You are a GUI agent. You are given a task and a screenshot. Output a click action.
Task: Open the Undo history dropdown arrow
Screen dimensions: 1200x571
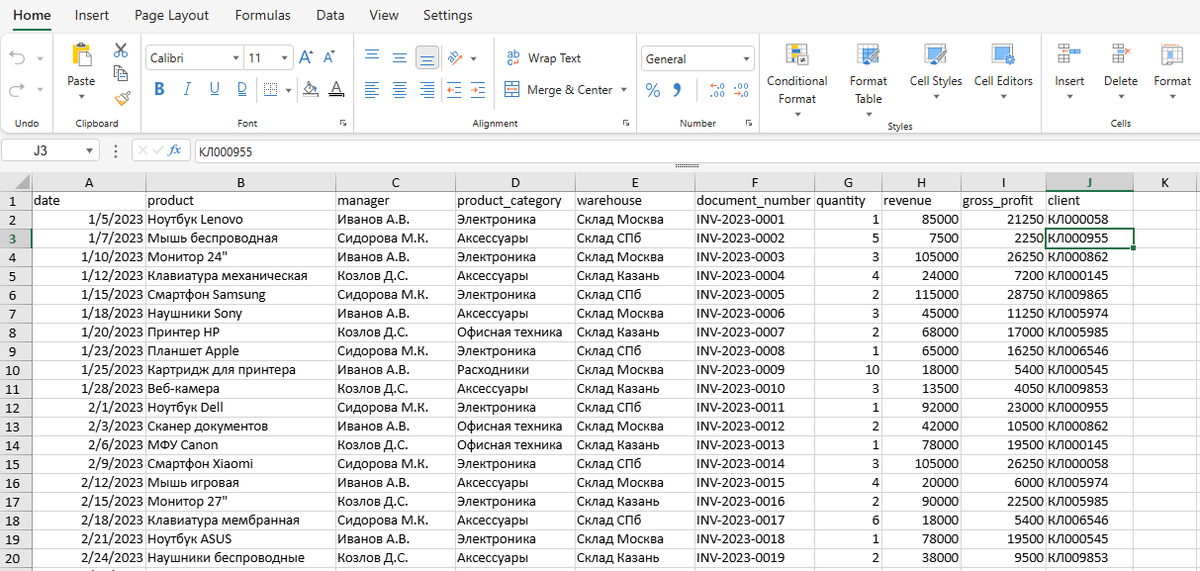[40, 59]
